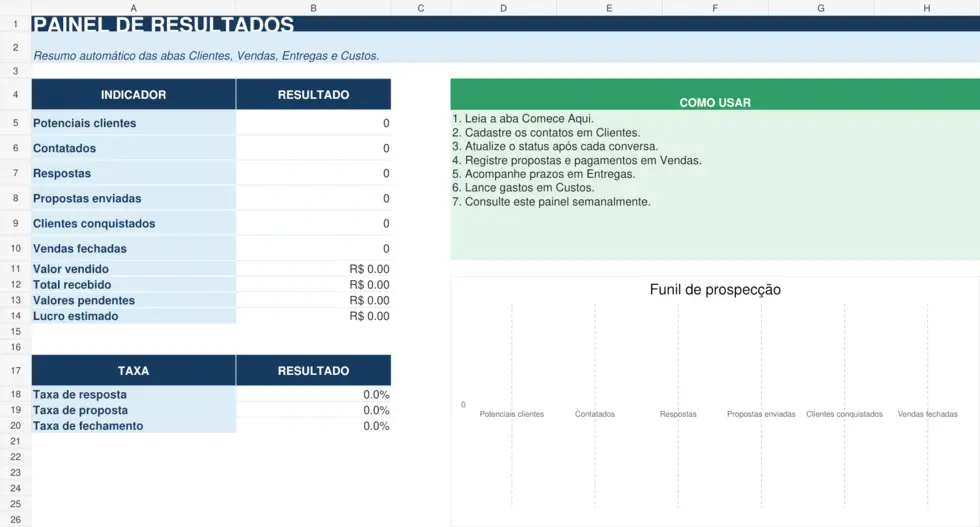
Task: Select column D header
Action: coord(503,8)
